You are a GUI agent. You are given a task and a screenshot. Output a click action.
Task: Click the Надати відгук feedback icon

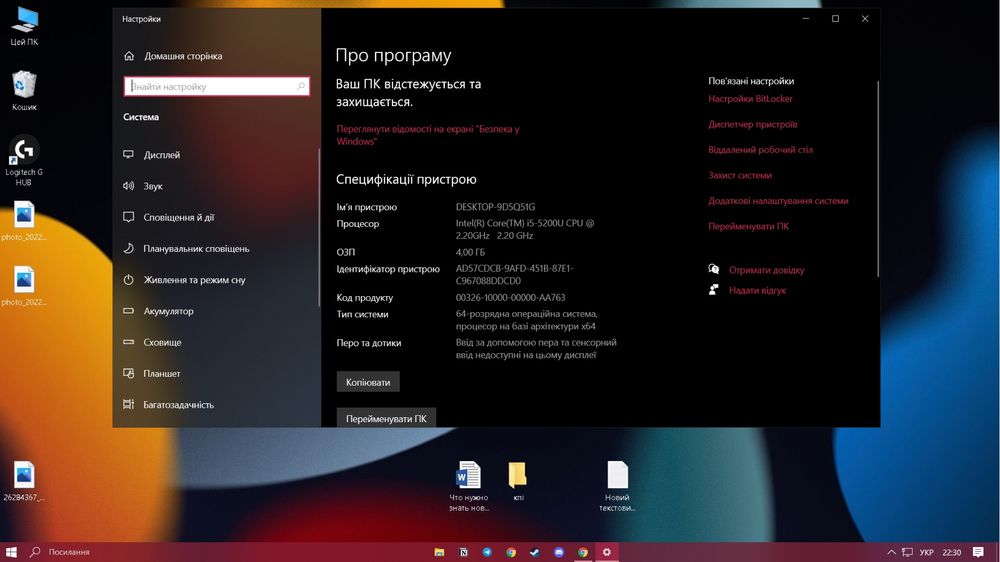[714, 290]
